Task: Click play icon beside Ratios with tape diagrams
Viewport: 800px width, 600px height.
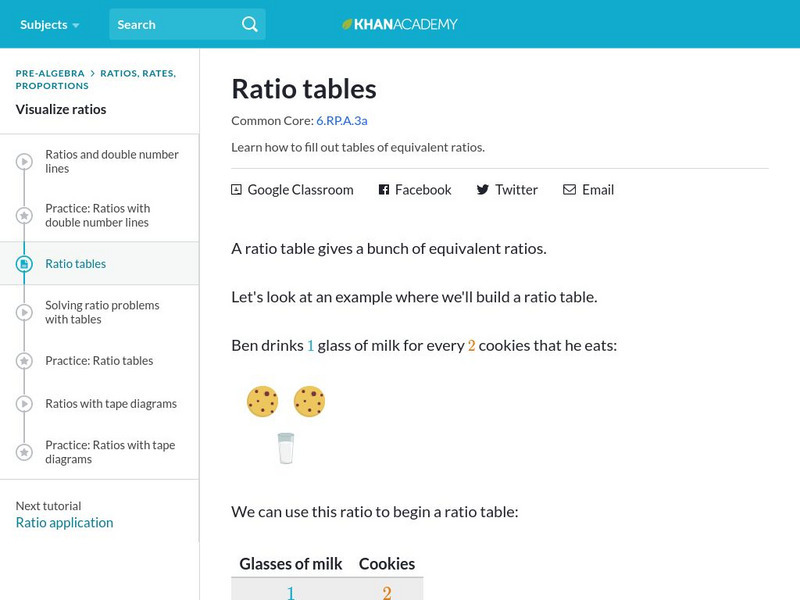Action: [24, 404]
